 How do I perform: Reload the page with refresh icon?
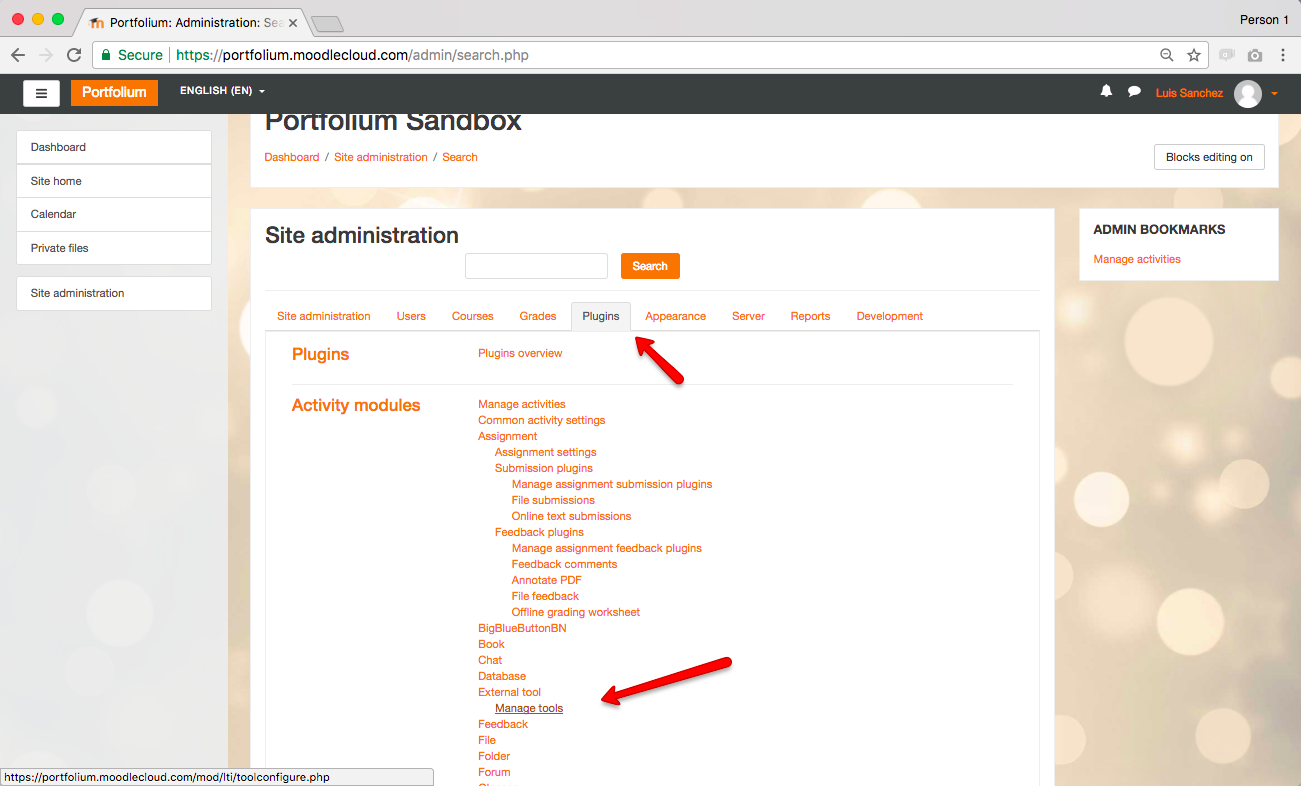[74, 55]
